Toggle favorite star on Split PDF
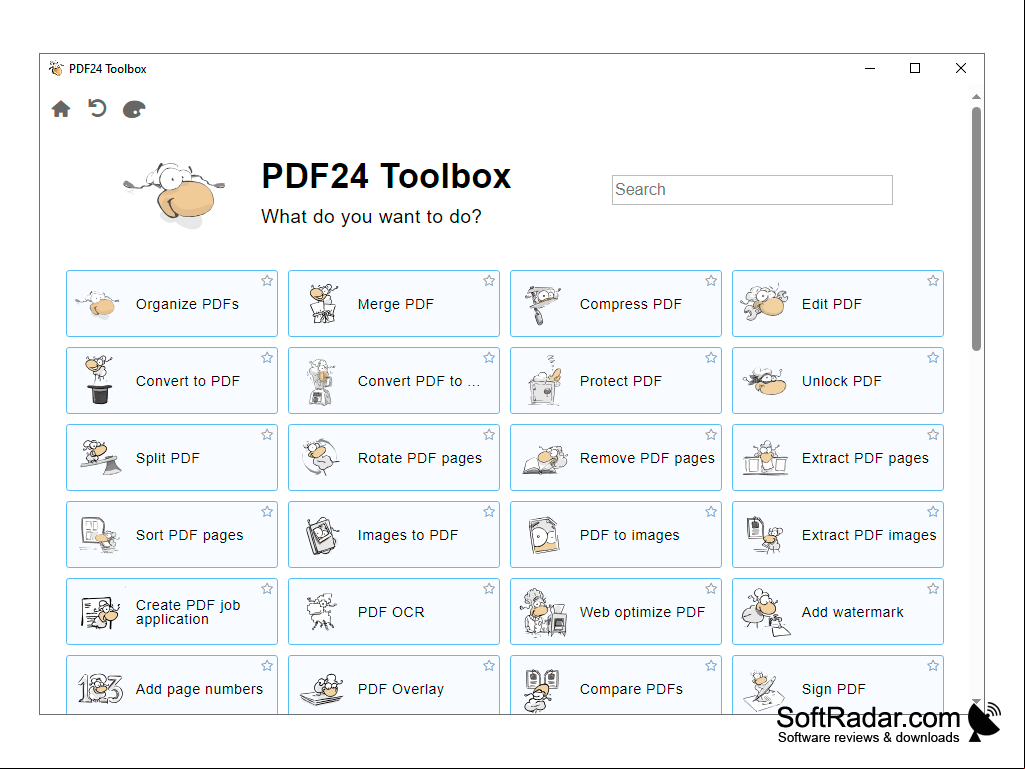 coord(267,435)
